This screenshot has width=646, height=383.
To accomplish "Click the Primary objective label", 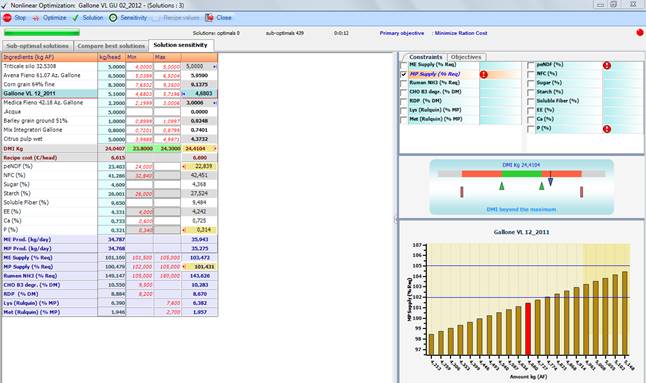I will 402,33.
